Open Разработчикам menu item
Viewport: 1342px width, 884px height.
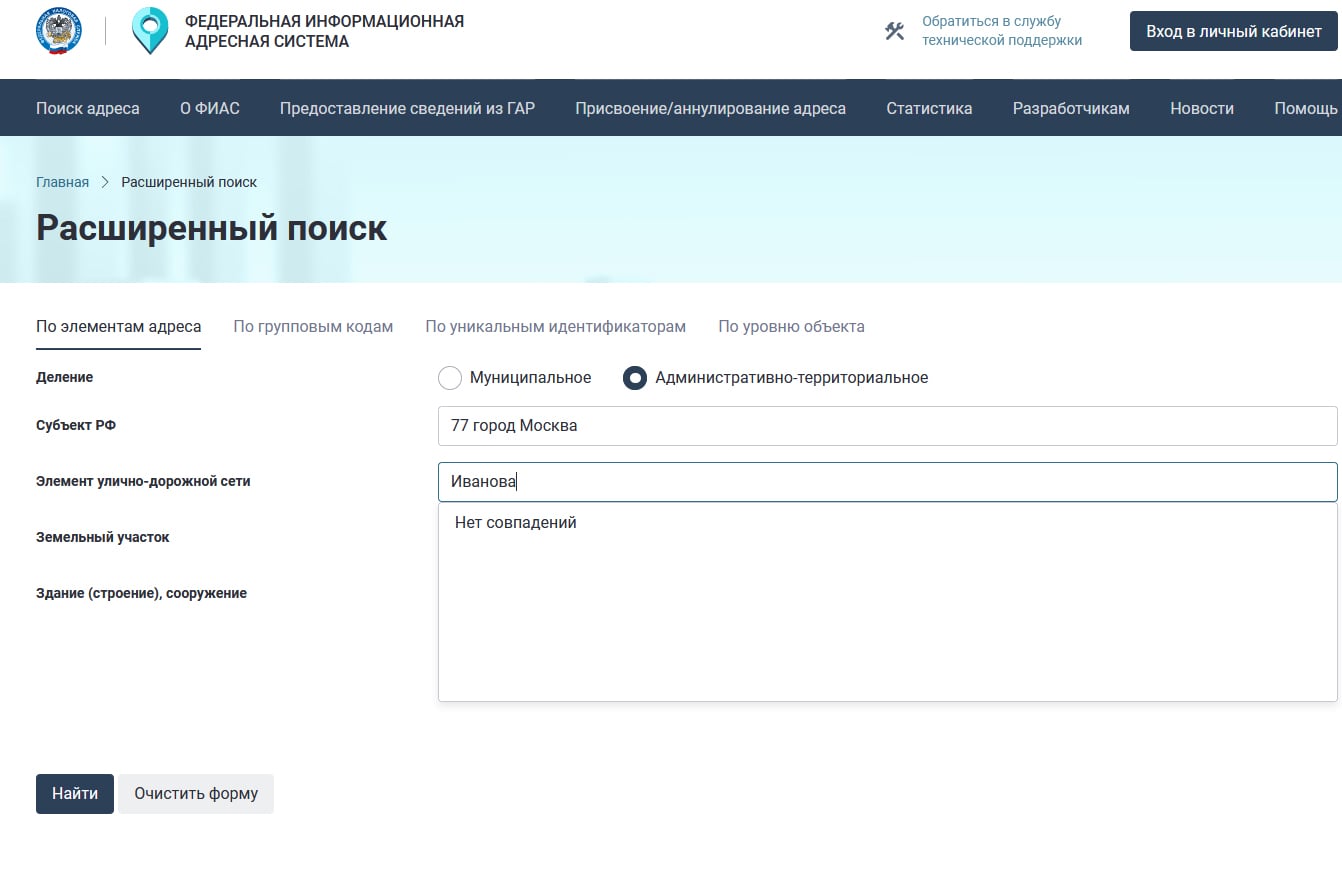click(1071, 108)
